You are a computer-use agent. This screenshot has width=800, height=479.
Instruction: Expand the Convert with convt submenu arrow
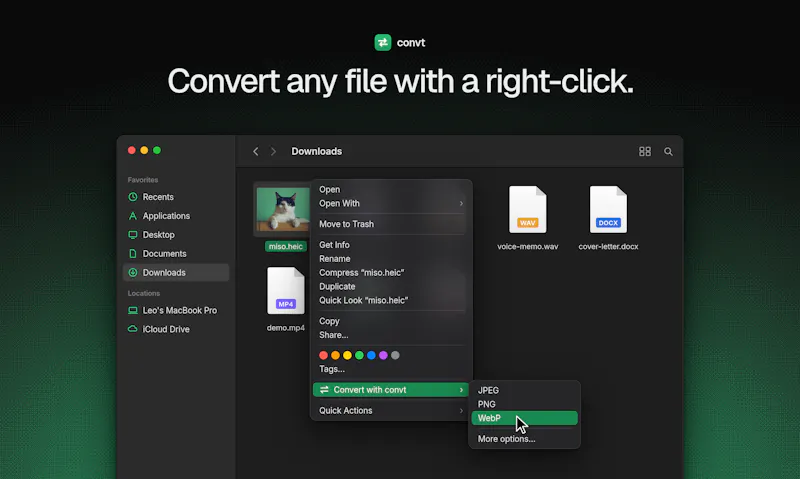point(461,390)
